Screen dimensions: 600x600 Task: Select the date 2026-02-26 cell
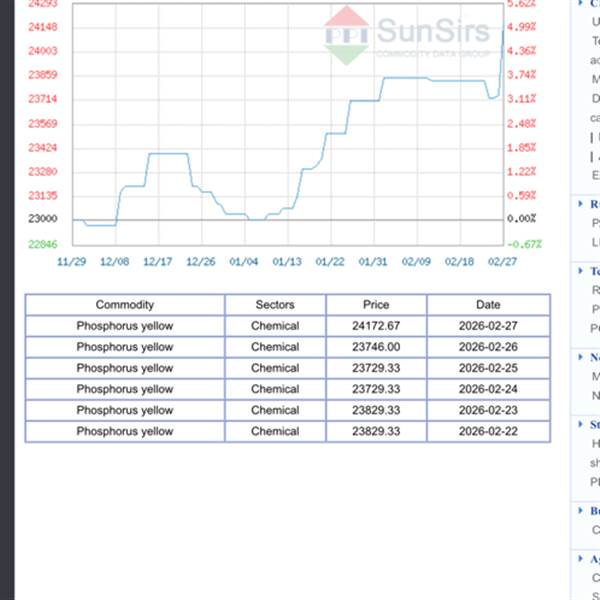[488, 347]
